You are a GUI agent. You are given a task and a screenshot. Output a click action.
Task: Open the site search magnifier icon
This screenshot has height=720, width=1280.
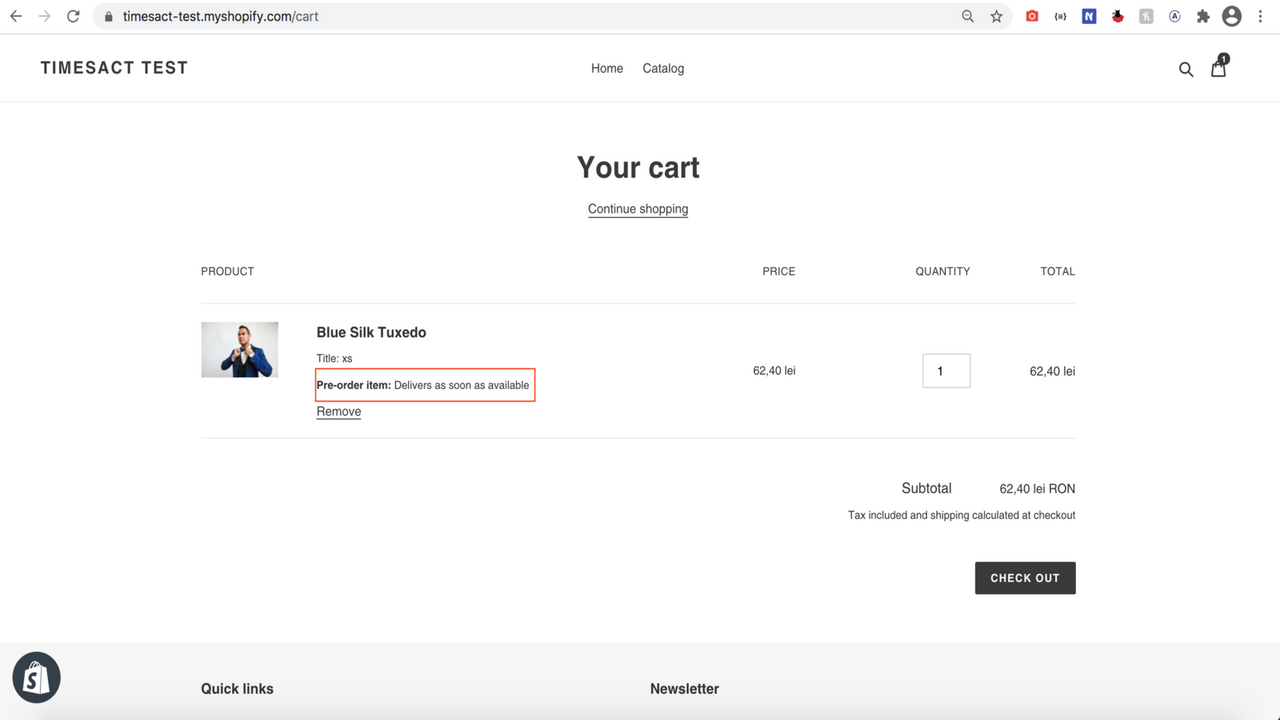[1186, 69]
